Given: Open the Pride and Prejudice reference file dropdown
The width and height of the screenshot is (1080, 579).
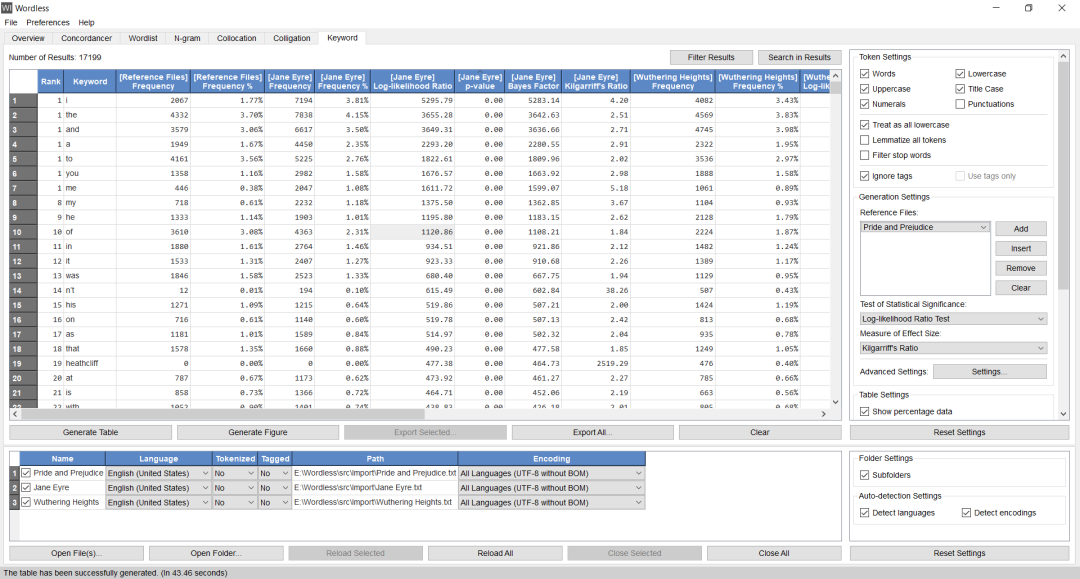Looking at the screenshot, I should pyautogui.click(x=924, y=227).
